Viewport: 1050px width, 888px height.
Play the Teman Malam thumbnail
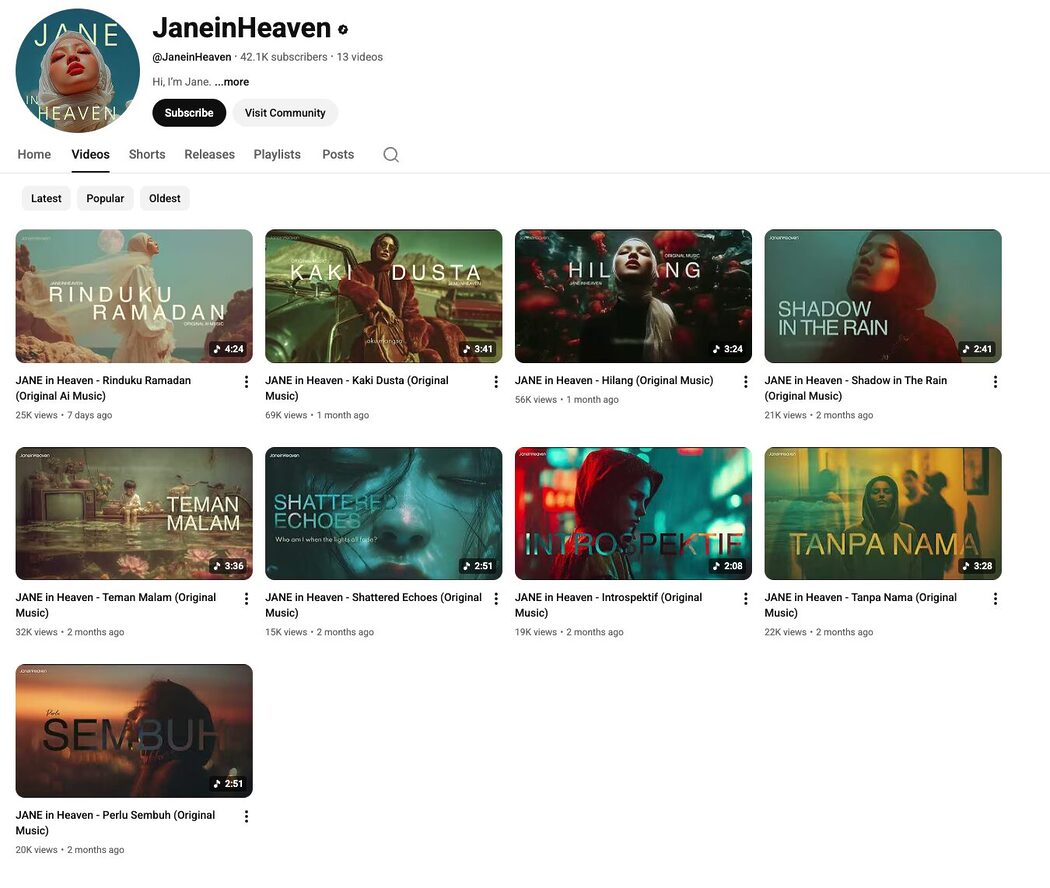coord(134,514)
